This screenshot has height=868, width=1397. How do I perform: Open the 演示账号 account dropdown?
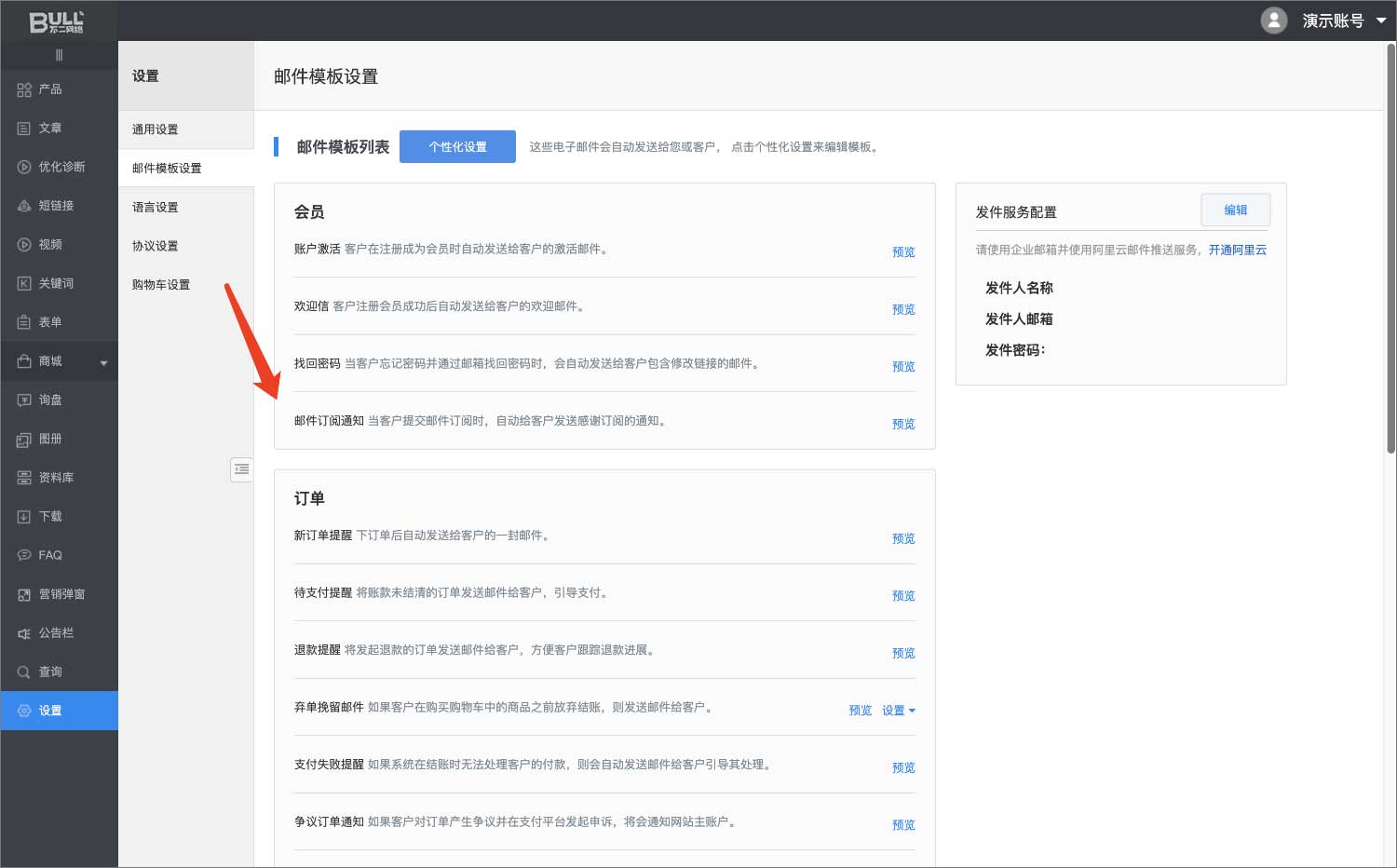coord(1381,20)
